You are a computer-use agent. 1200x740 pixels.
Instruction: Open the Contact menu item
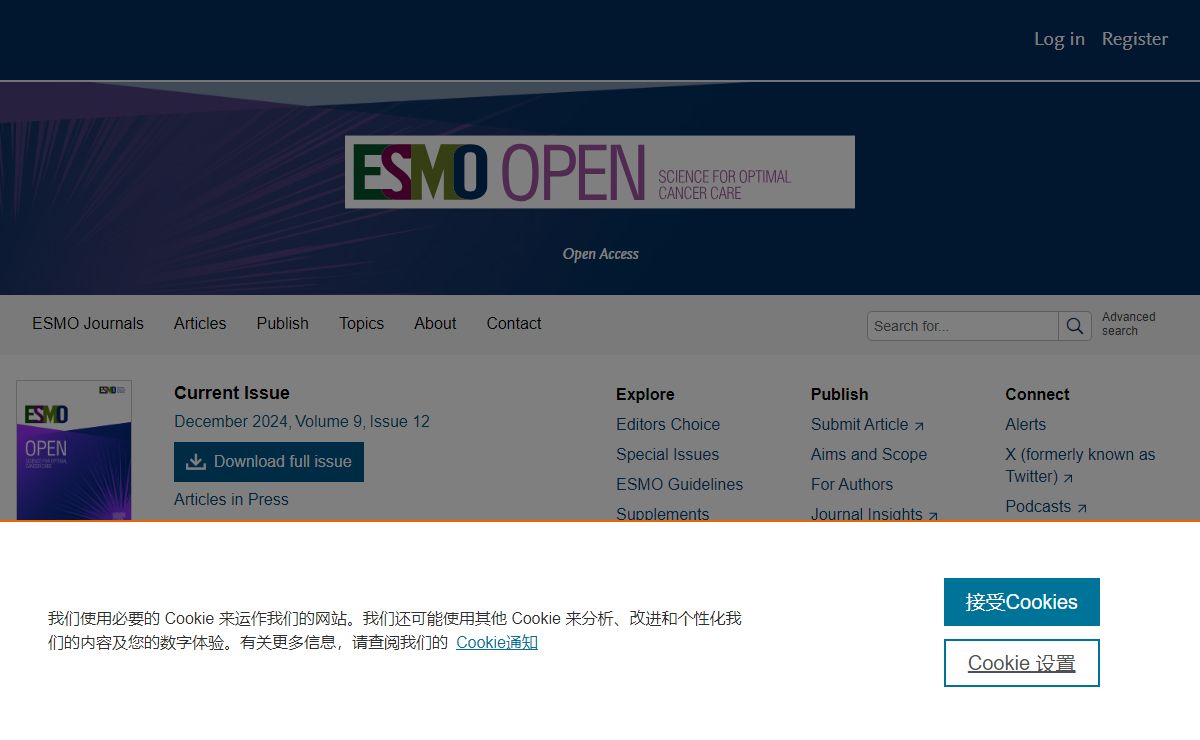(514, 324)
